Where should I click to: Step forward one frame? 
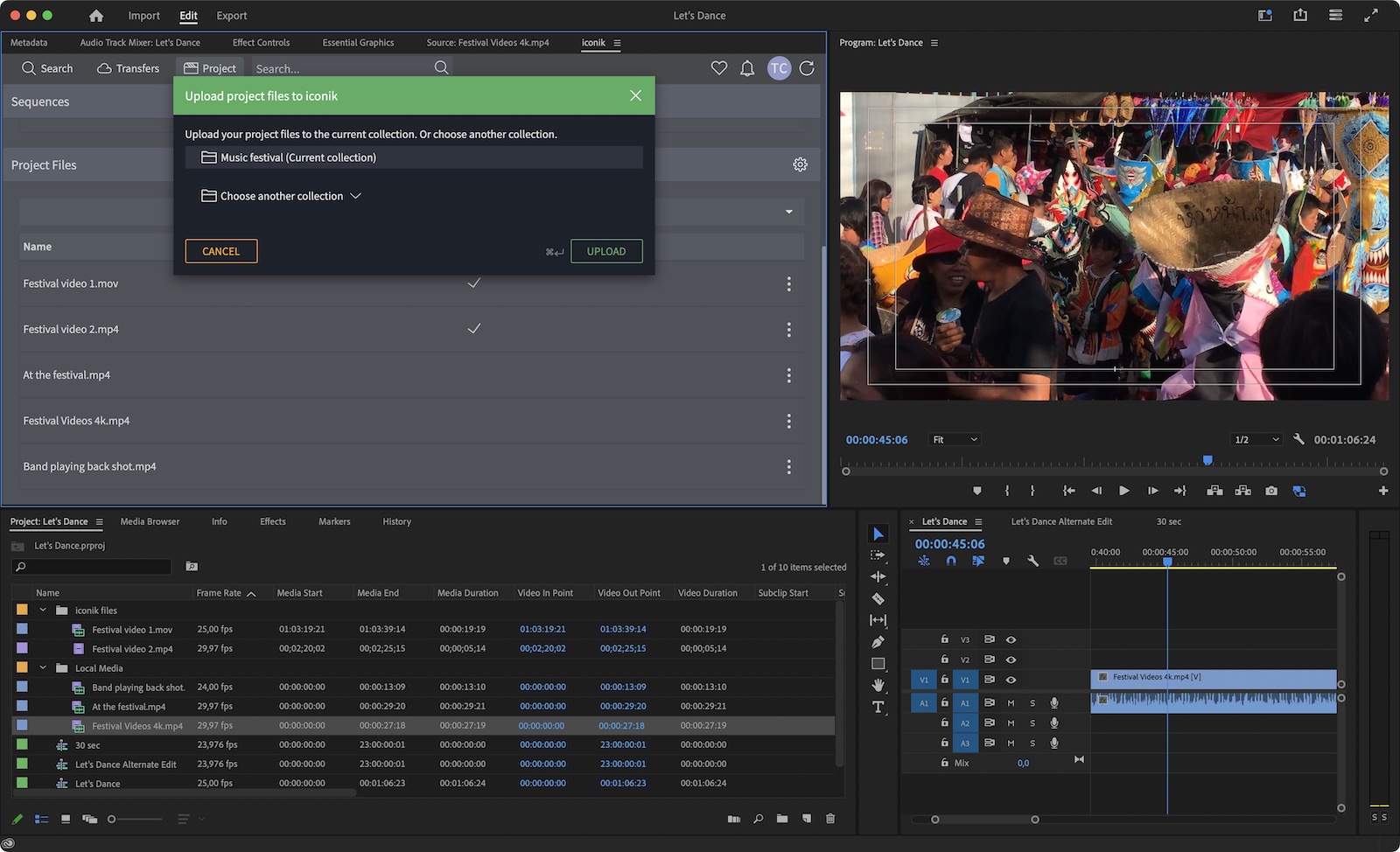tap(1153, 491)
